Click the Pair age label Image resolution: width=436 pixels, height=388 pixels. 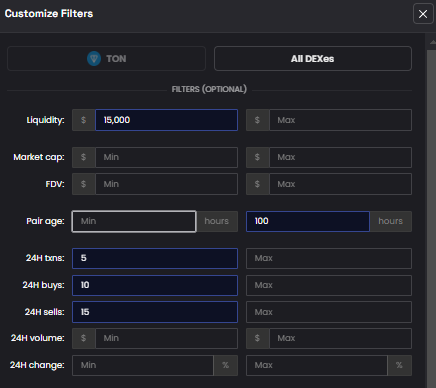coord(45,221)
